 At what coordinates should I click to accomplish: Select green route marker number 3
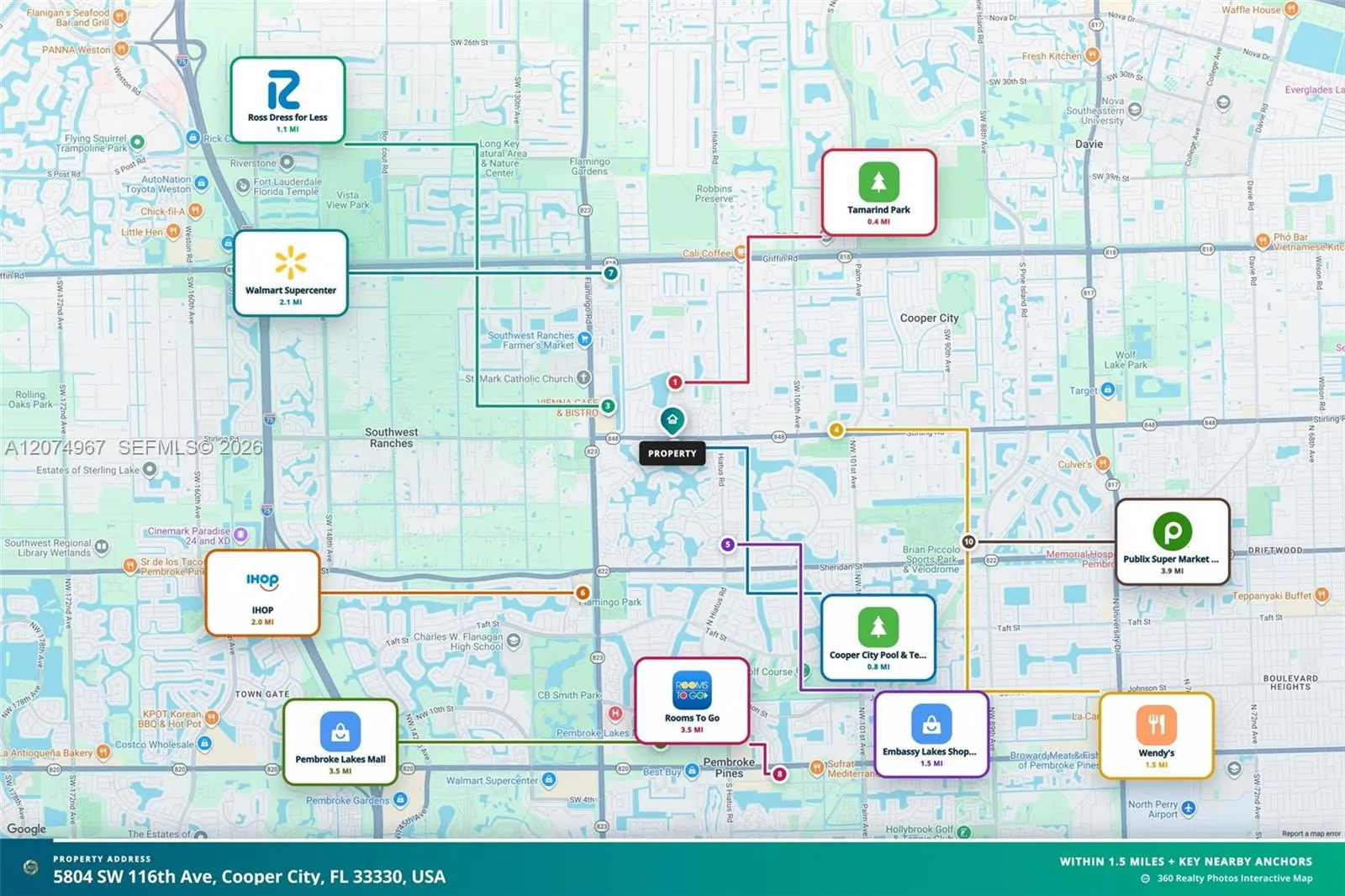[x=608, y=406]
